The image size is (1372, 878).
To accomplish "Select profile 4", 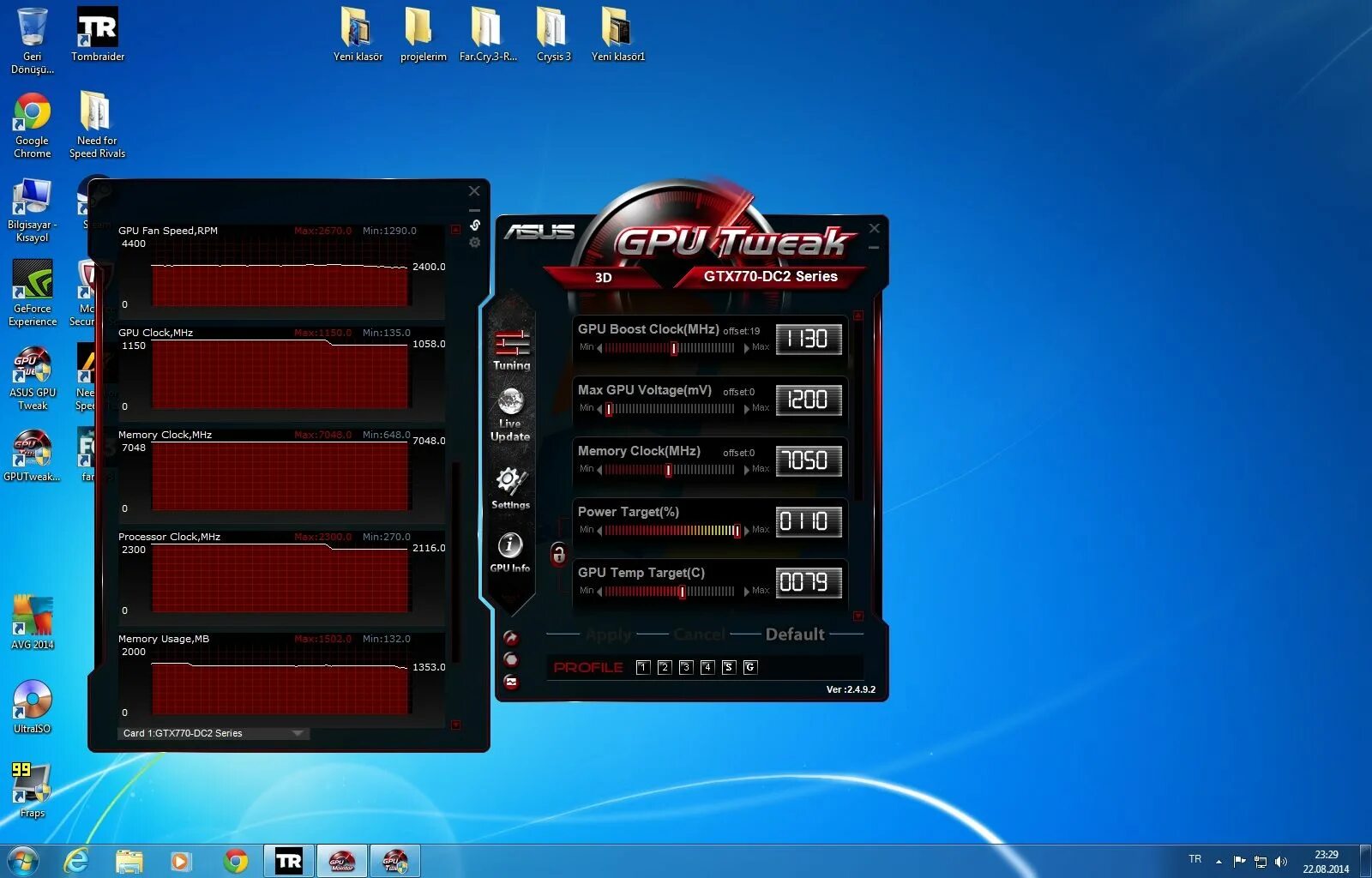I will click(707, 667).
